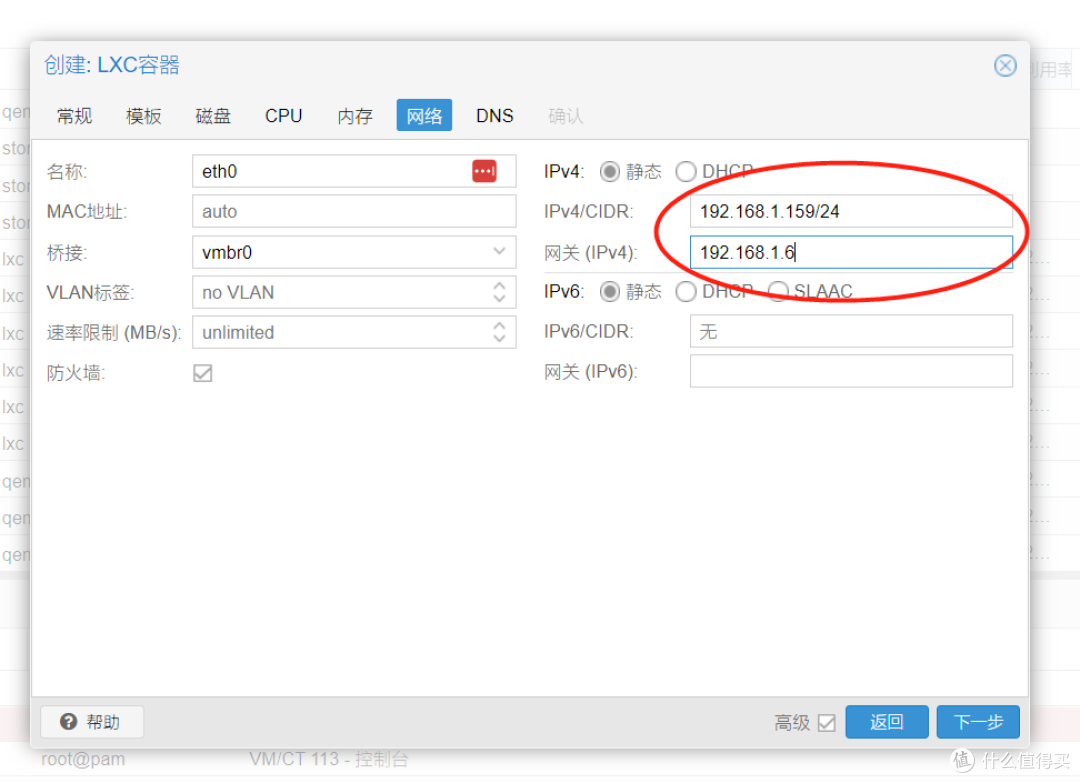Click the 什么值得买 watermark logo icon
The height and width of the screenshot is (783, 1080).
[x=961, y=761]
